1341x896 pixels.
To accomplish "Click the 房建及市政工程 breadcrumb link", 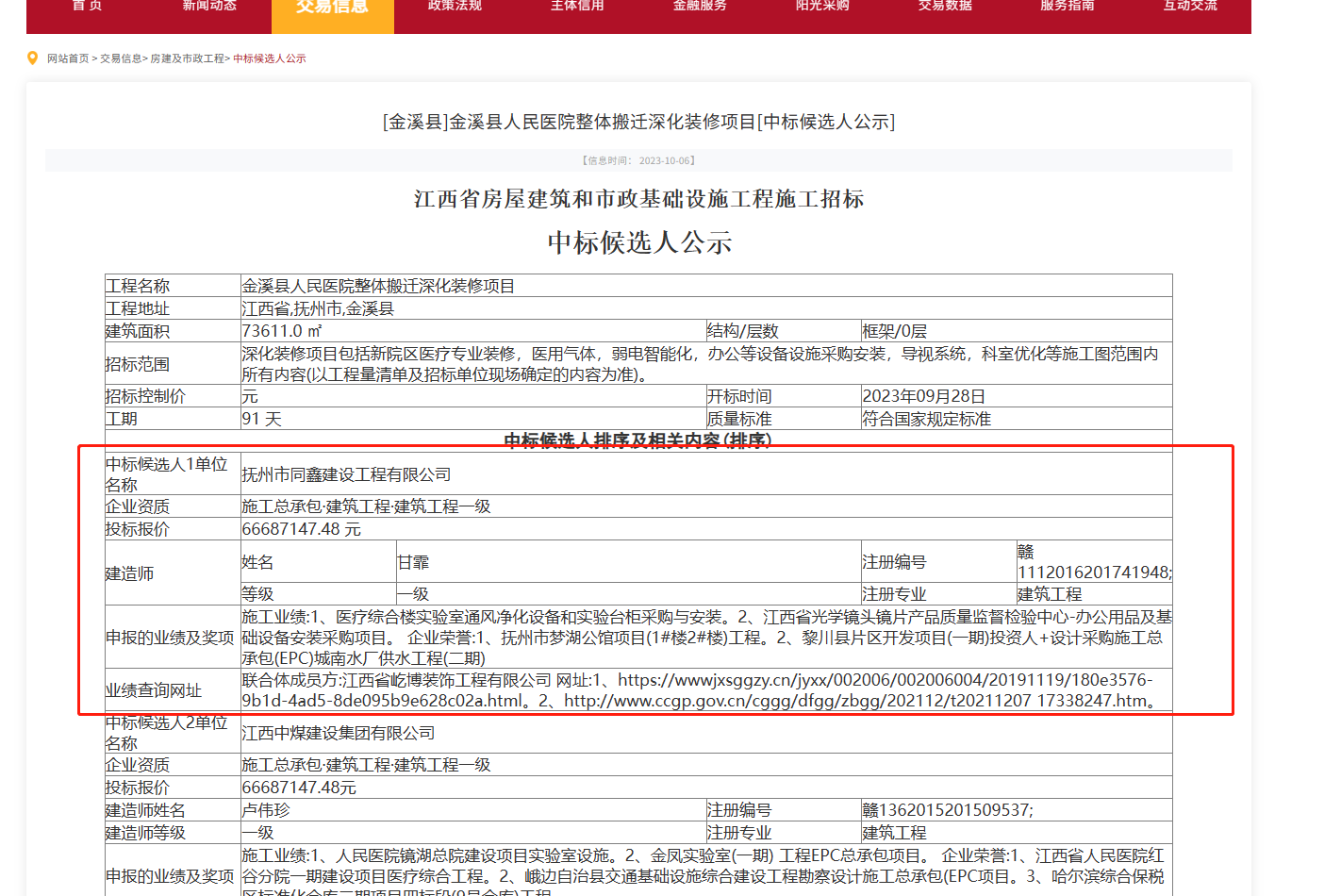I will (x=186, y=58).
